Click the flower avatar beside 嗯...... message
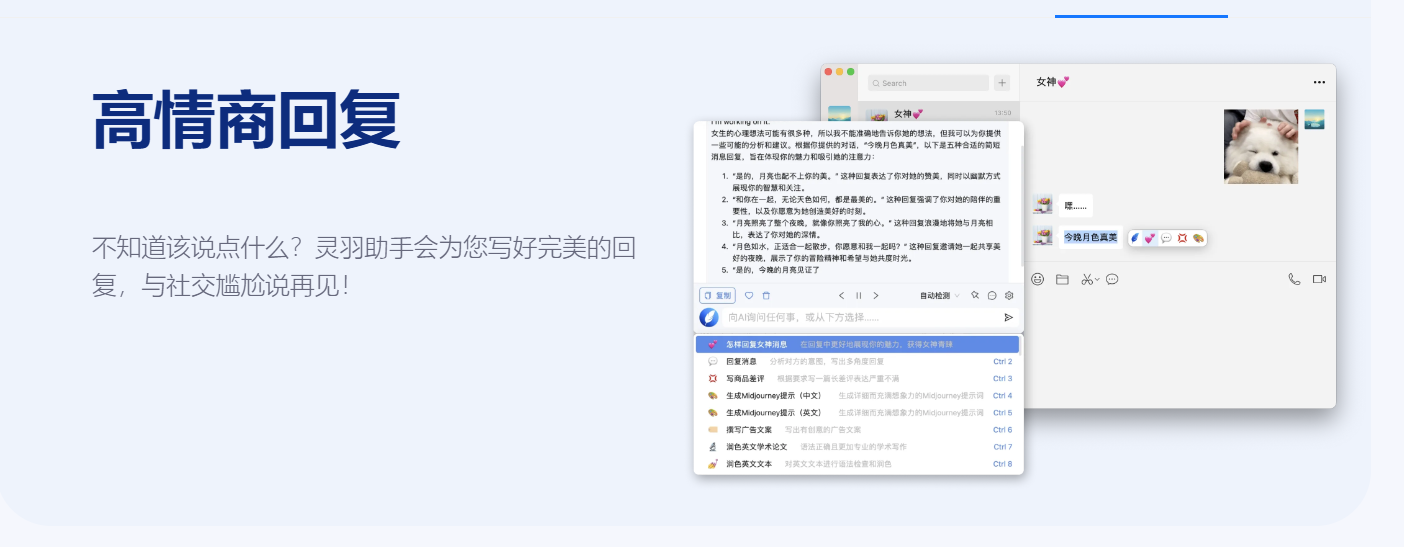 1043,205
